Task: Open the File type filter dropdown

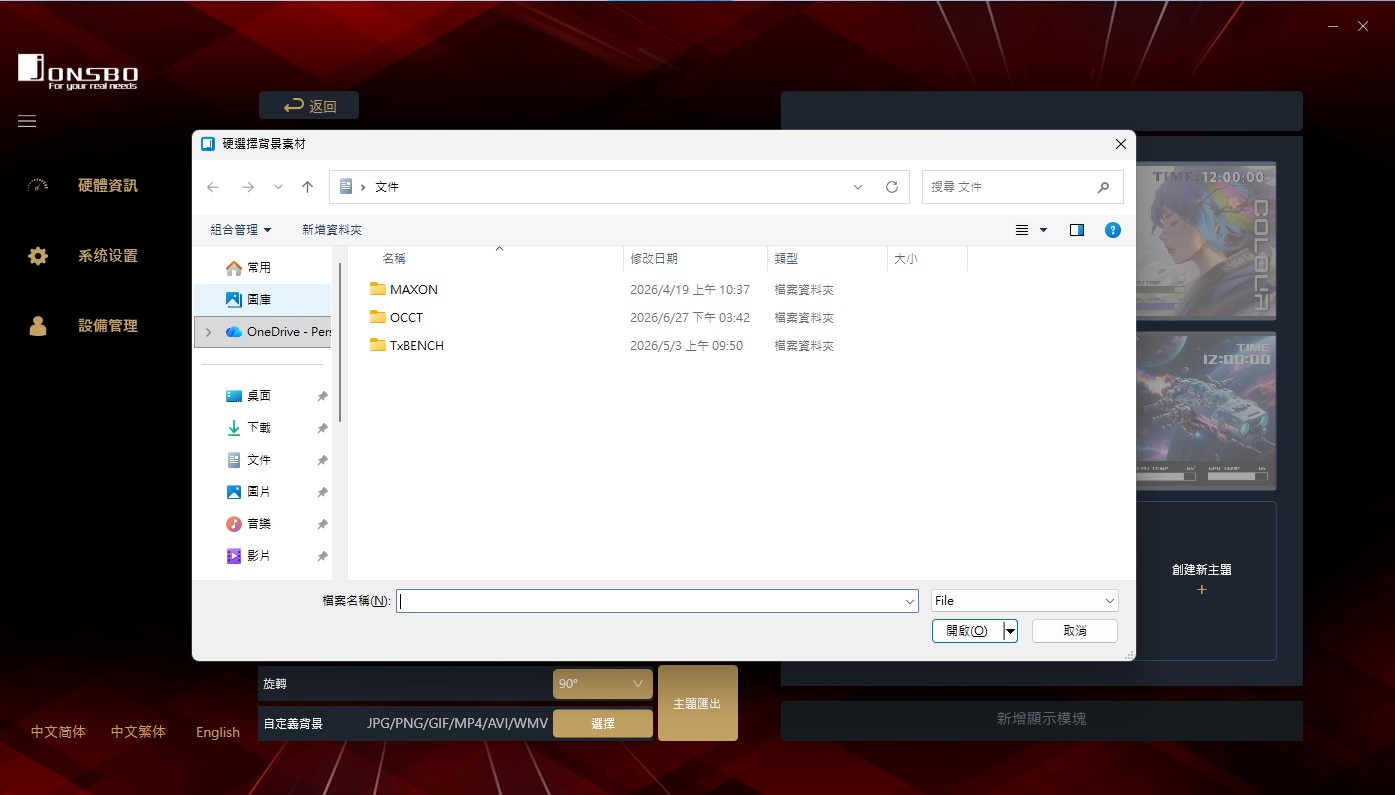Action: pyautogui.click(x=1024, y=601)
